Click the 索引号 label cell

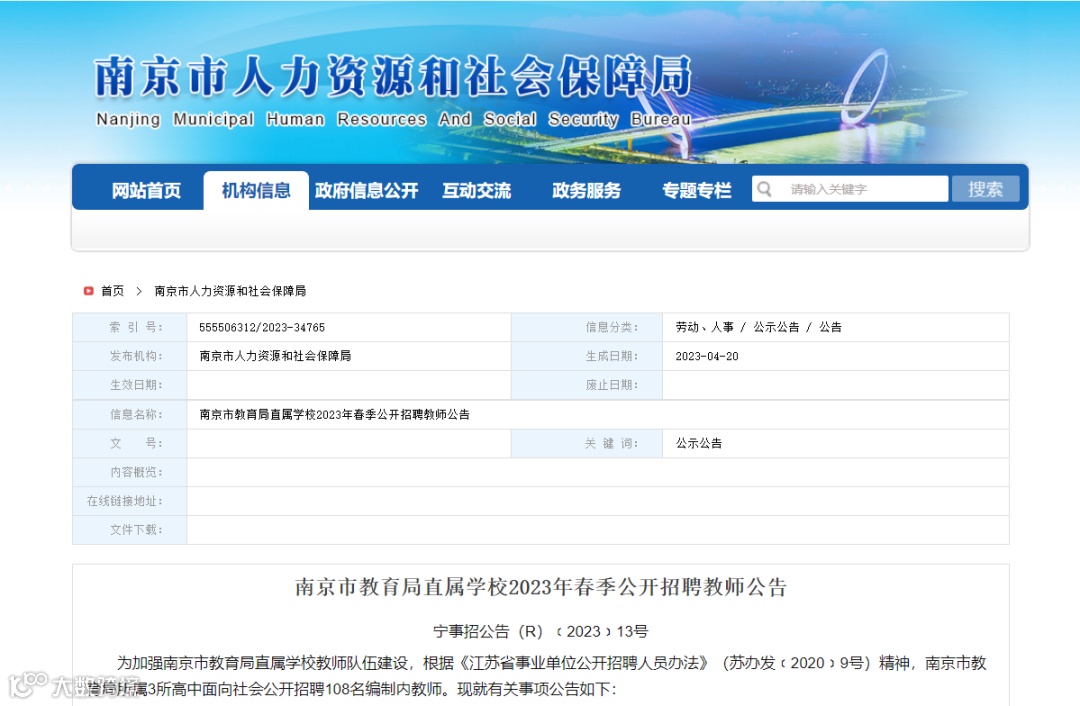point(130,327)
